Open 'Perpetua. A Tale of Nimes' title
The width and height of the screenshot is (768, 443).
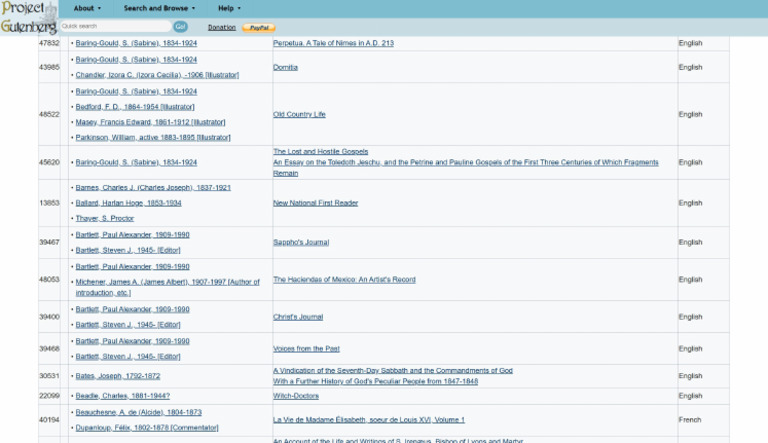coord(333,43)
